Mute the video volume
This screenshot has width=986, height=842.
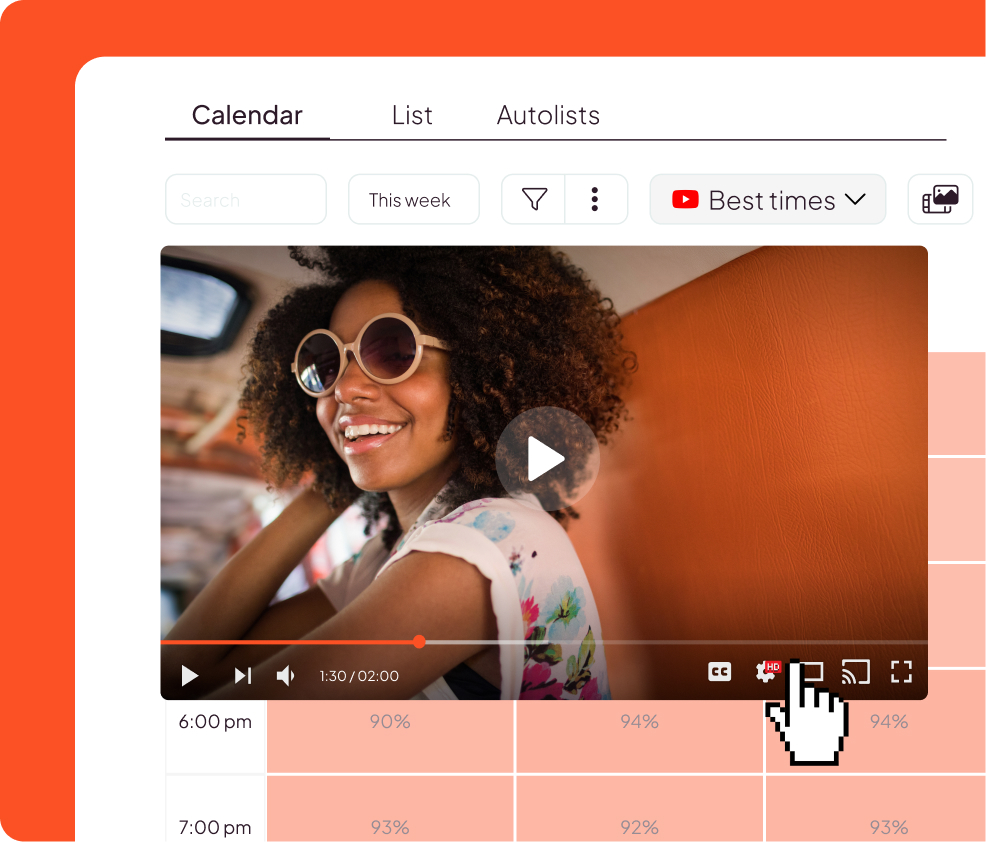pyautogui.click(x=286, y=676)
